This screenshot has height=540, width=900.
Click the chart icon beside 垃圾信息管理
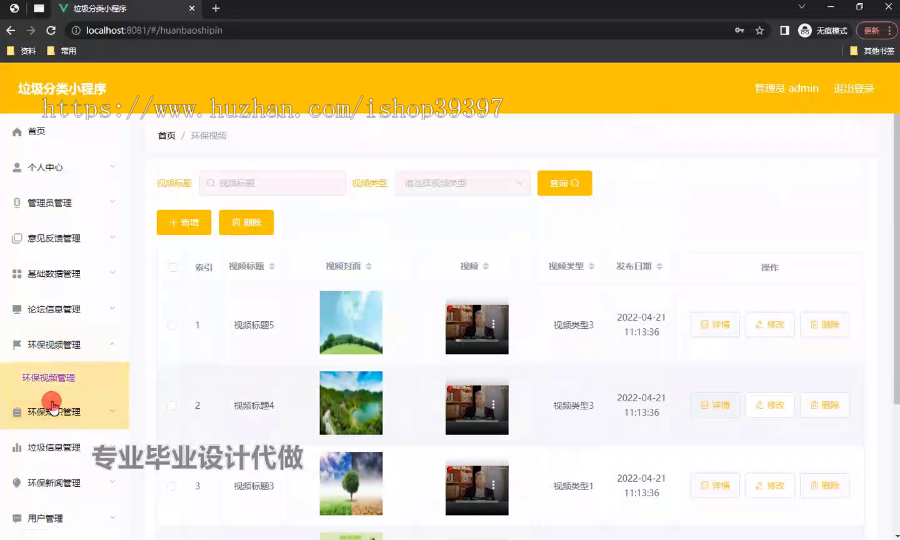click(x=17, y=448)
